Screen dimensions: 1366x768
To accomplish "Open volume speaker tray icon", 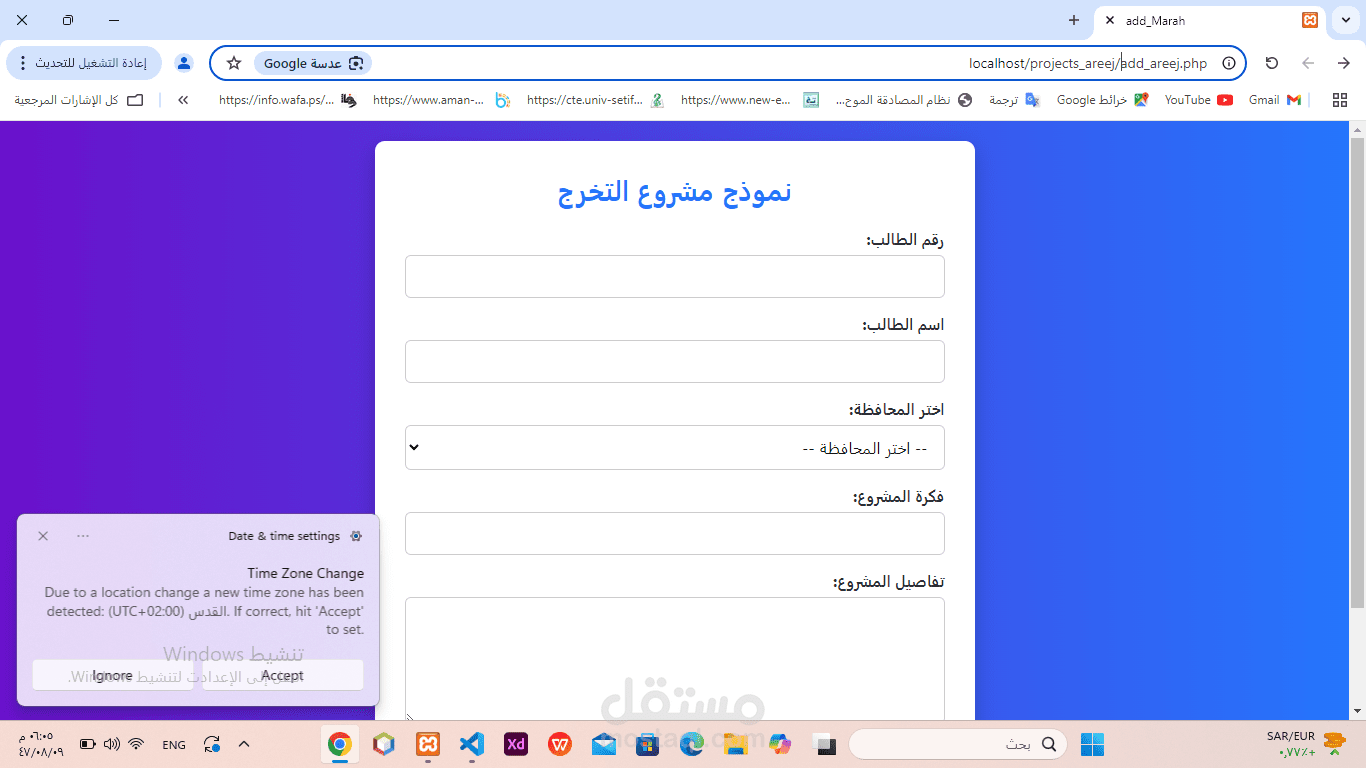I will tap(112, 744).
